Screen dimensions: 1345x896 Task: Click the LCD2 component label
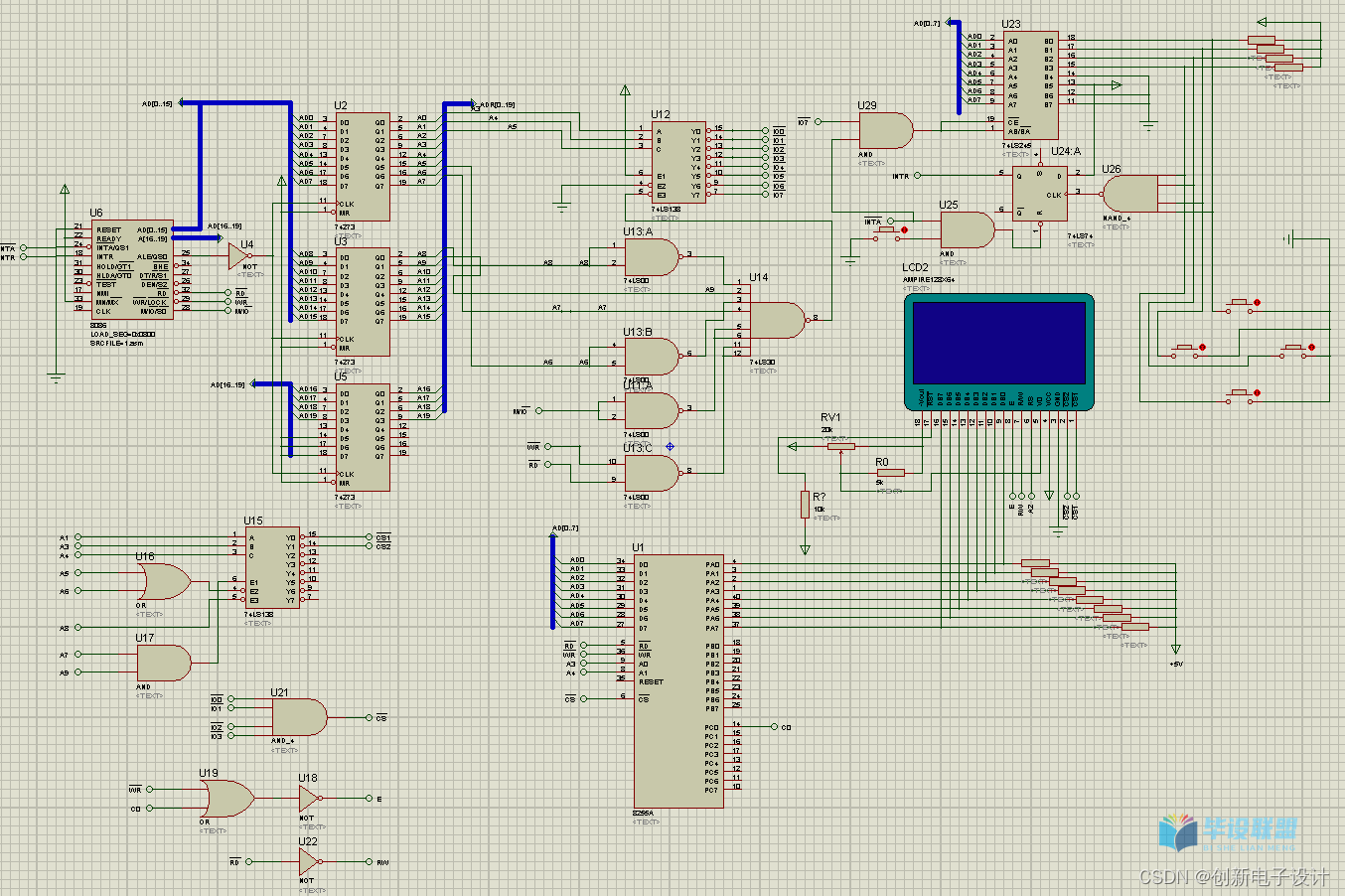[x=915, y=268]
